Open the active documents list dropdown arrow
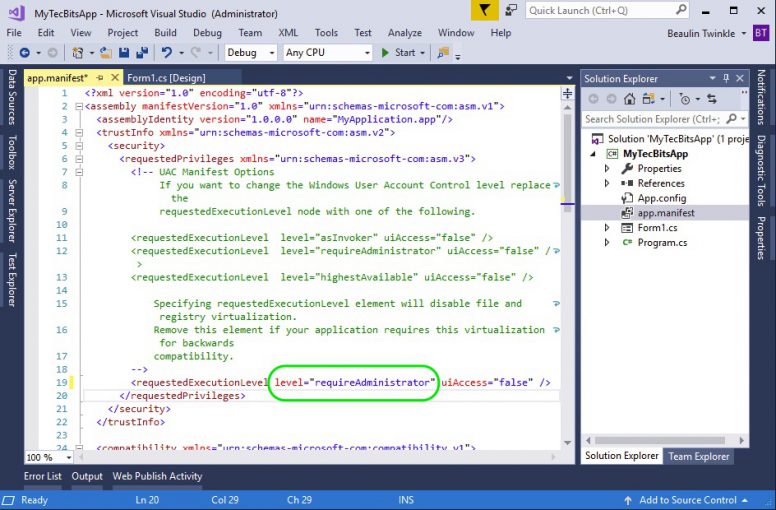The image size is (776, 510). point(569,78)
